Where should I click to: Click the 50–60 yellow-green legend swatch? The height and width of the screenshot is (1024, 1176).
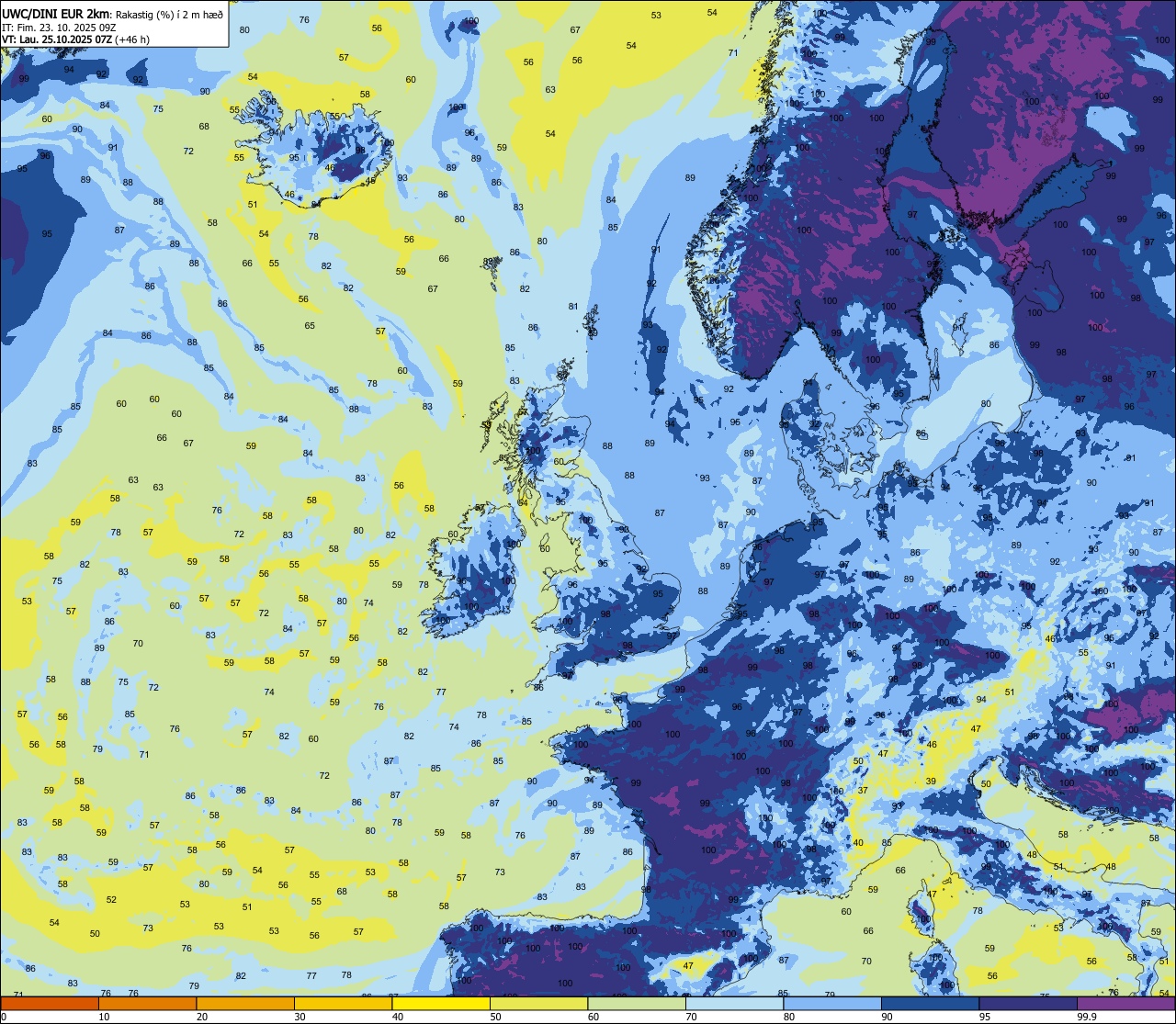click(539, 1003)
